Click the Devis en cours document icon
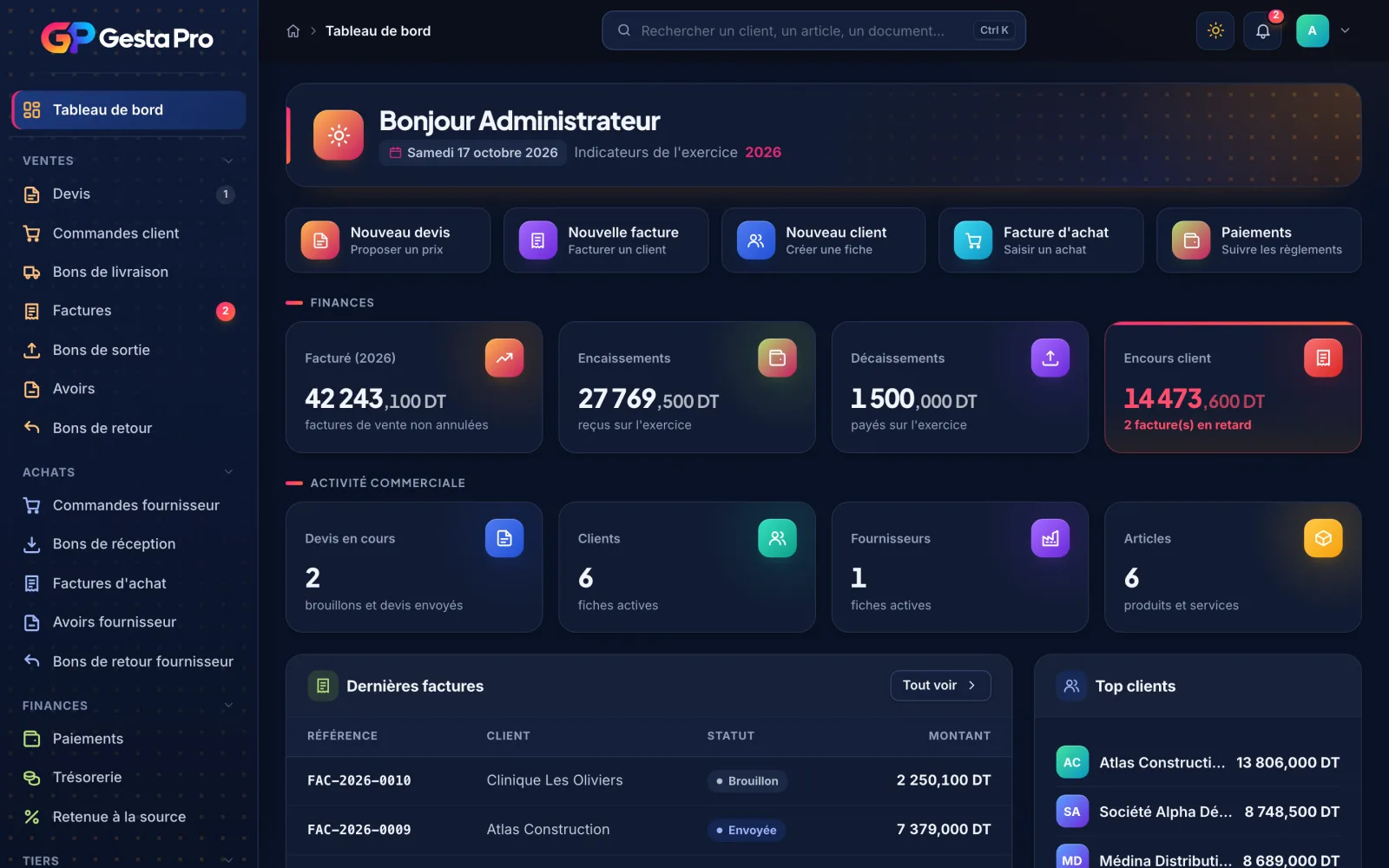Viewport: 1389px width, 868px height. click(x=504, y=538)
